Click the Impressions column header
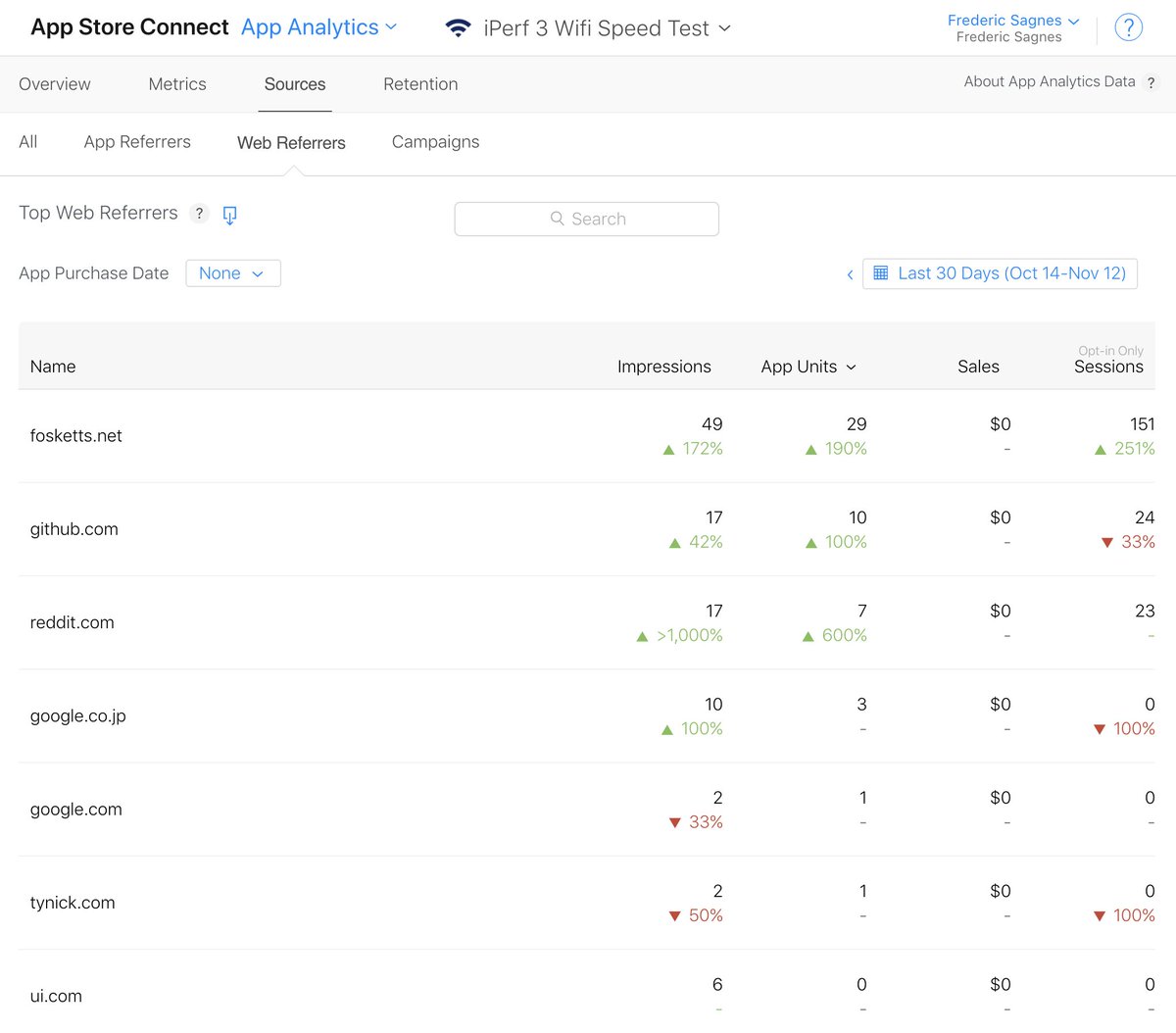 click(x=664, y=367)
